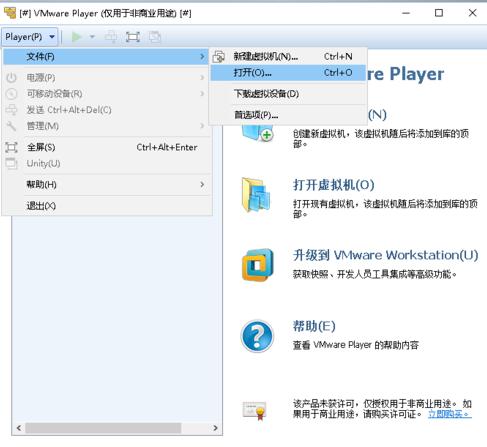
Task: Click the wrench icon beside 管理(M)
Action: tap(11, 126)
